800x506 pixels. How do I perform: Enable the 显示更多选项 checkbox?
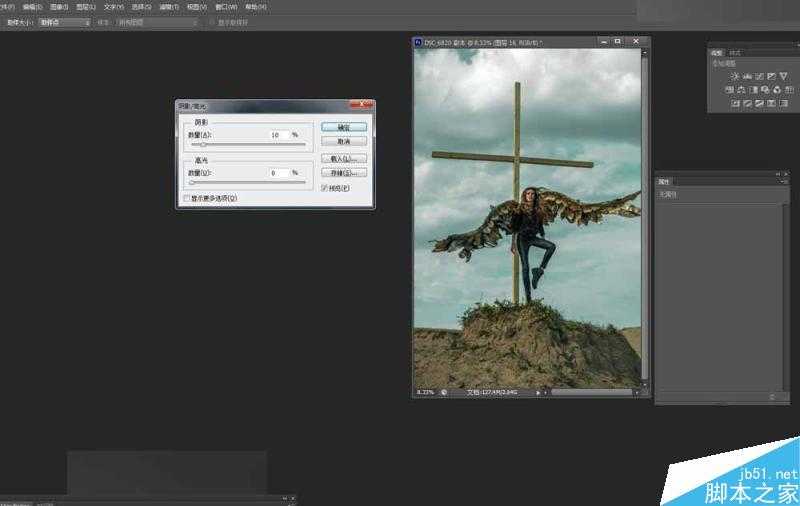pos(186,199)
